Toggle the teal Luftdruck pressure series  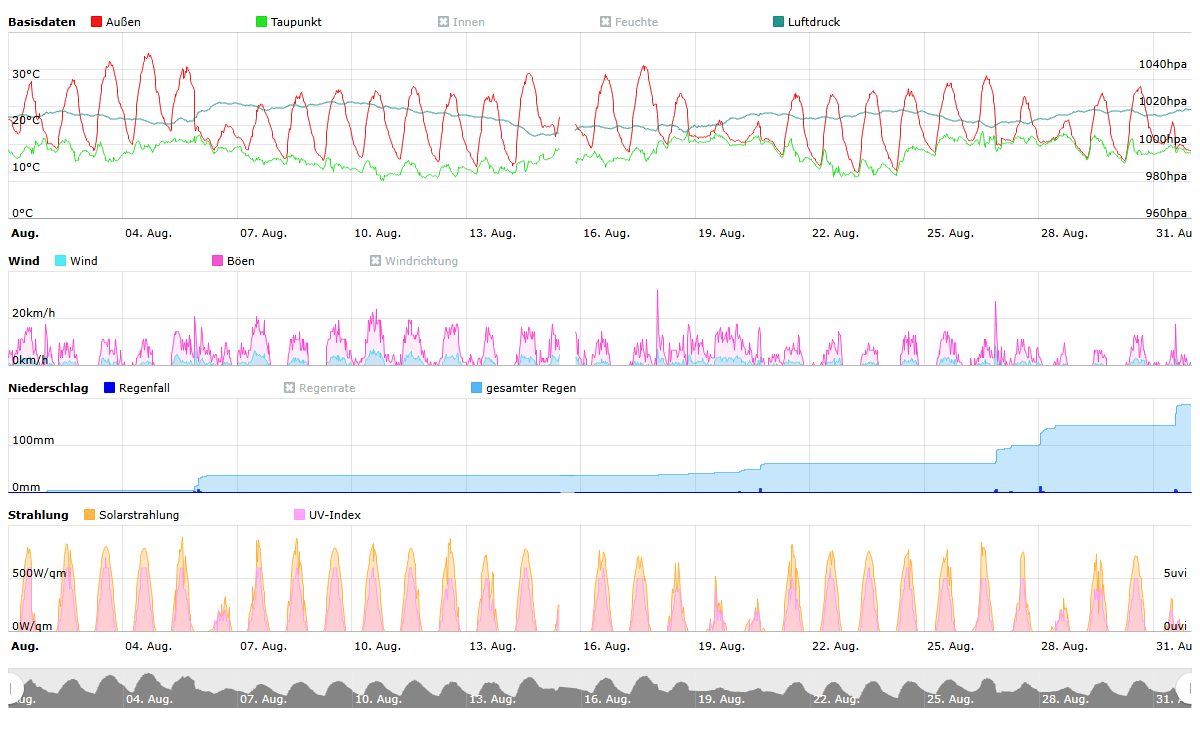[806, 22]
